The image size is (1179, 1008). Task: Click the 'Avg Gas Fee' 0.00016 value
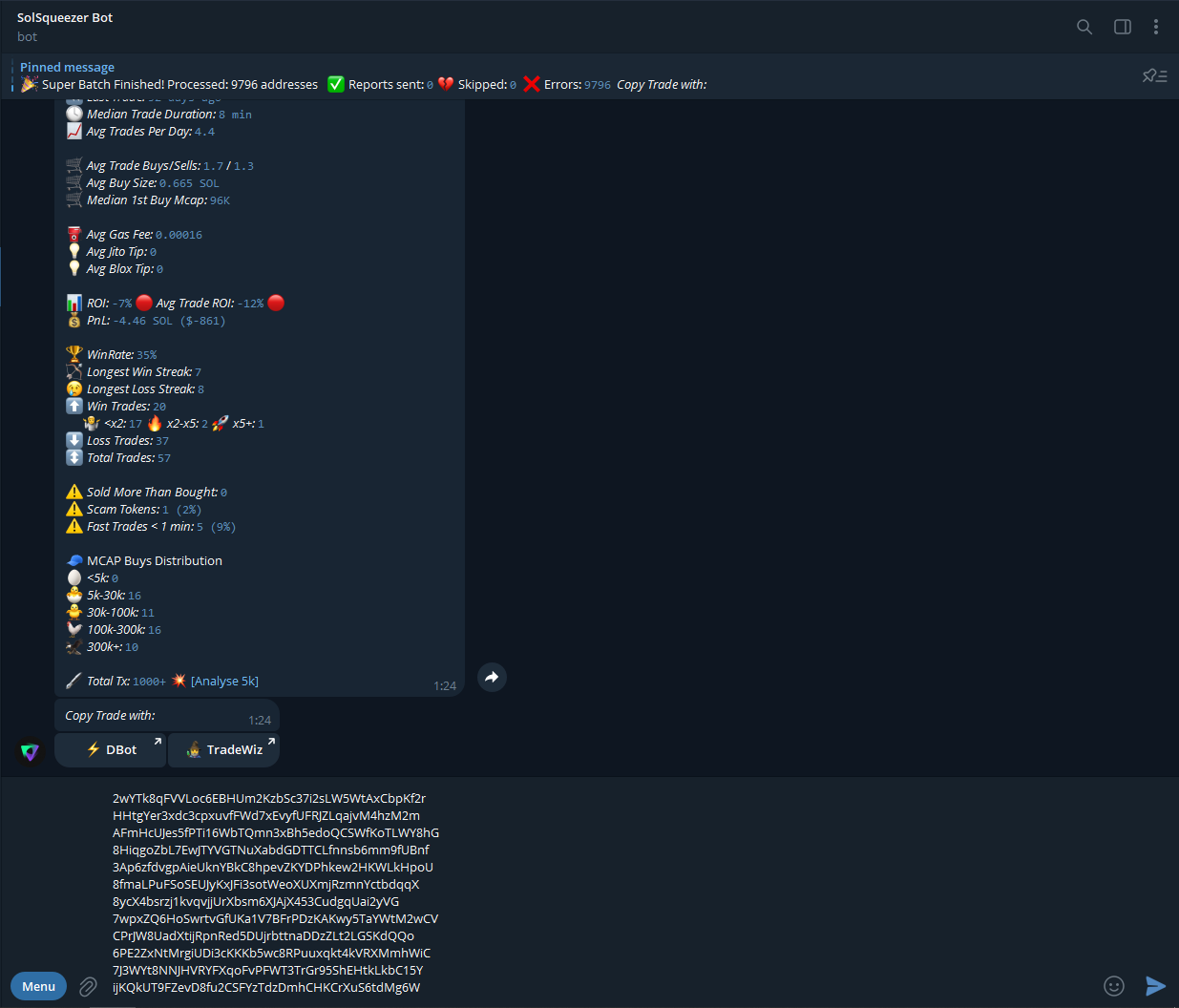(x=179, y=235)
